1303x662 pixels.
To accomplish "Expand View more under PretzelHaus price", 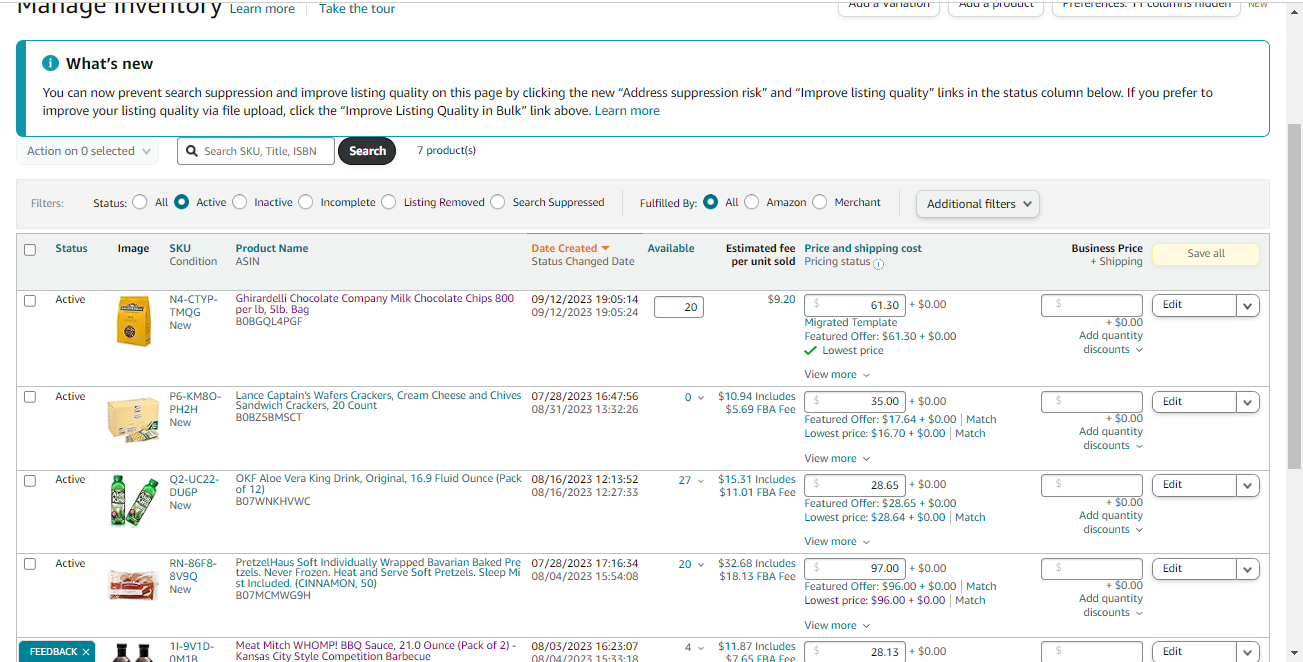I will tap(837, 626).
